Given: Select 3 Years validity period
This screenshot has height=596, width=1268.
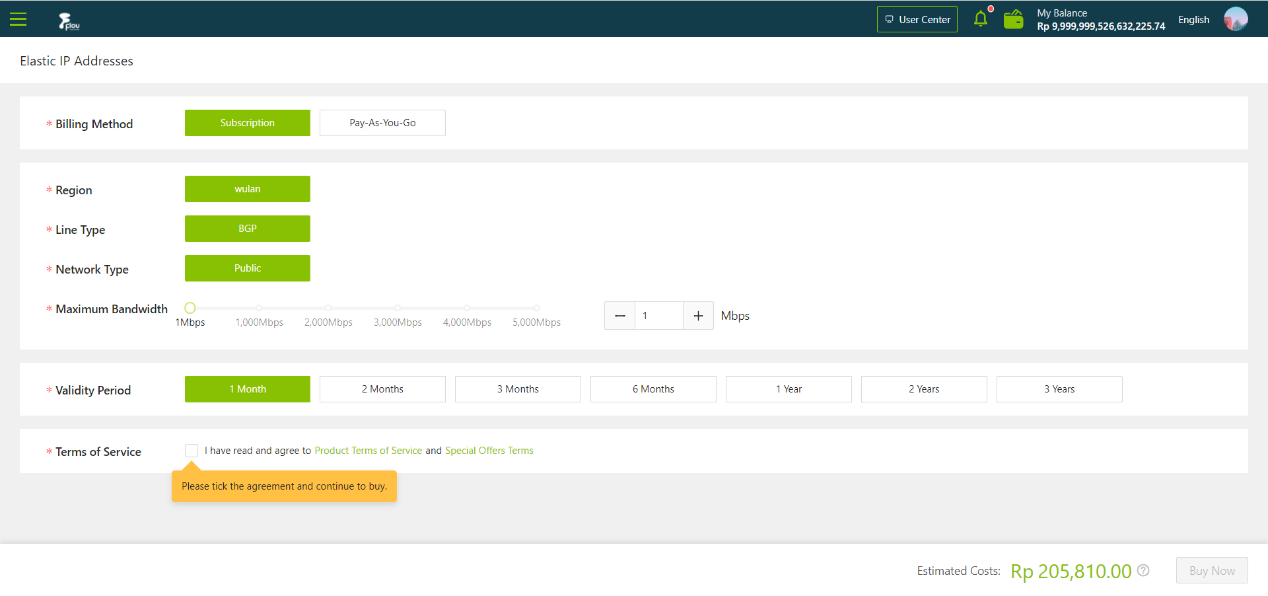Looking at the screenshot, I should [x=1059, y=389].
